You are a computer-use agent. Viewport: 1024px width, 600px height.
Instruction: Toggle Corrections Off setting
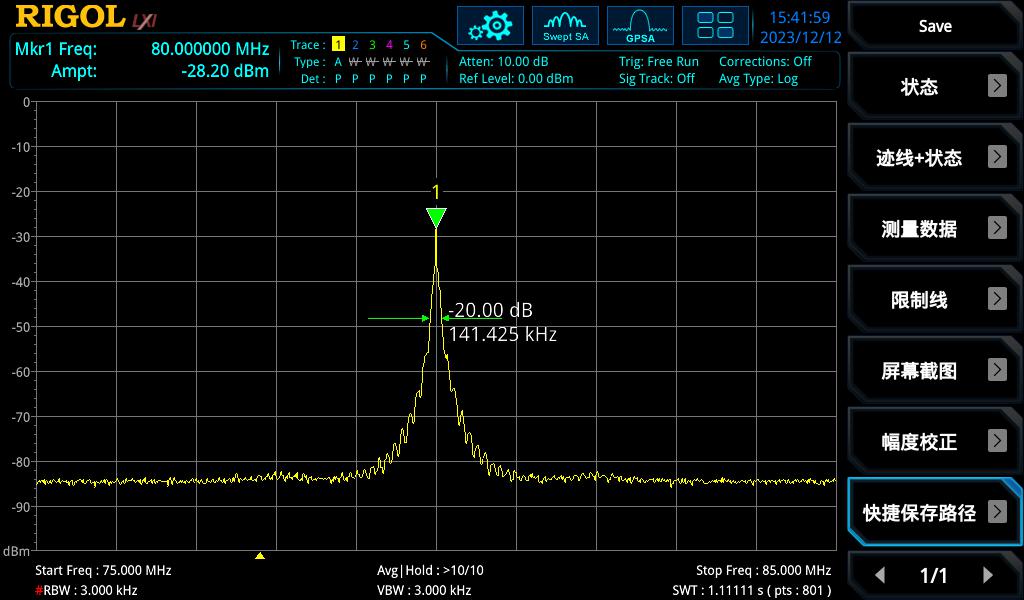765,62
